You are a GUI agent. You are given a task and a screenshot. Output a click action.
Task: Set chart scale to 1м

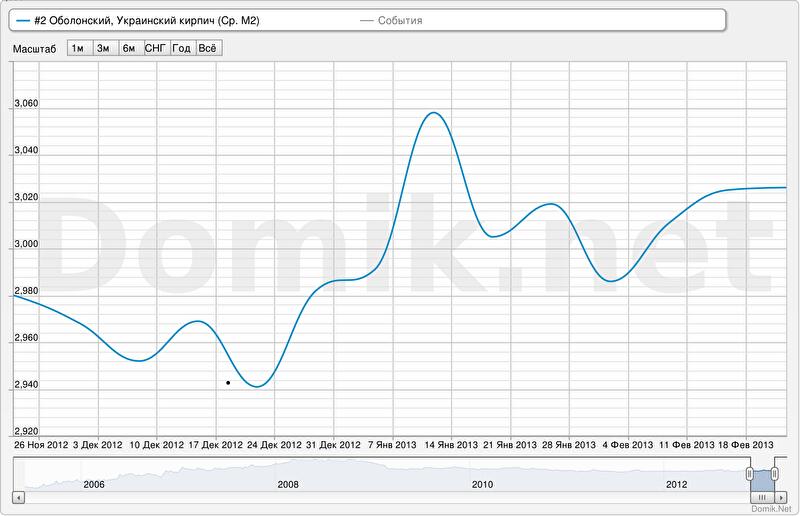tap(78, 48)
